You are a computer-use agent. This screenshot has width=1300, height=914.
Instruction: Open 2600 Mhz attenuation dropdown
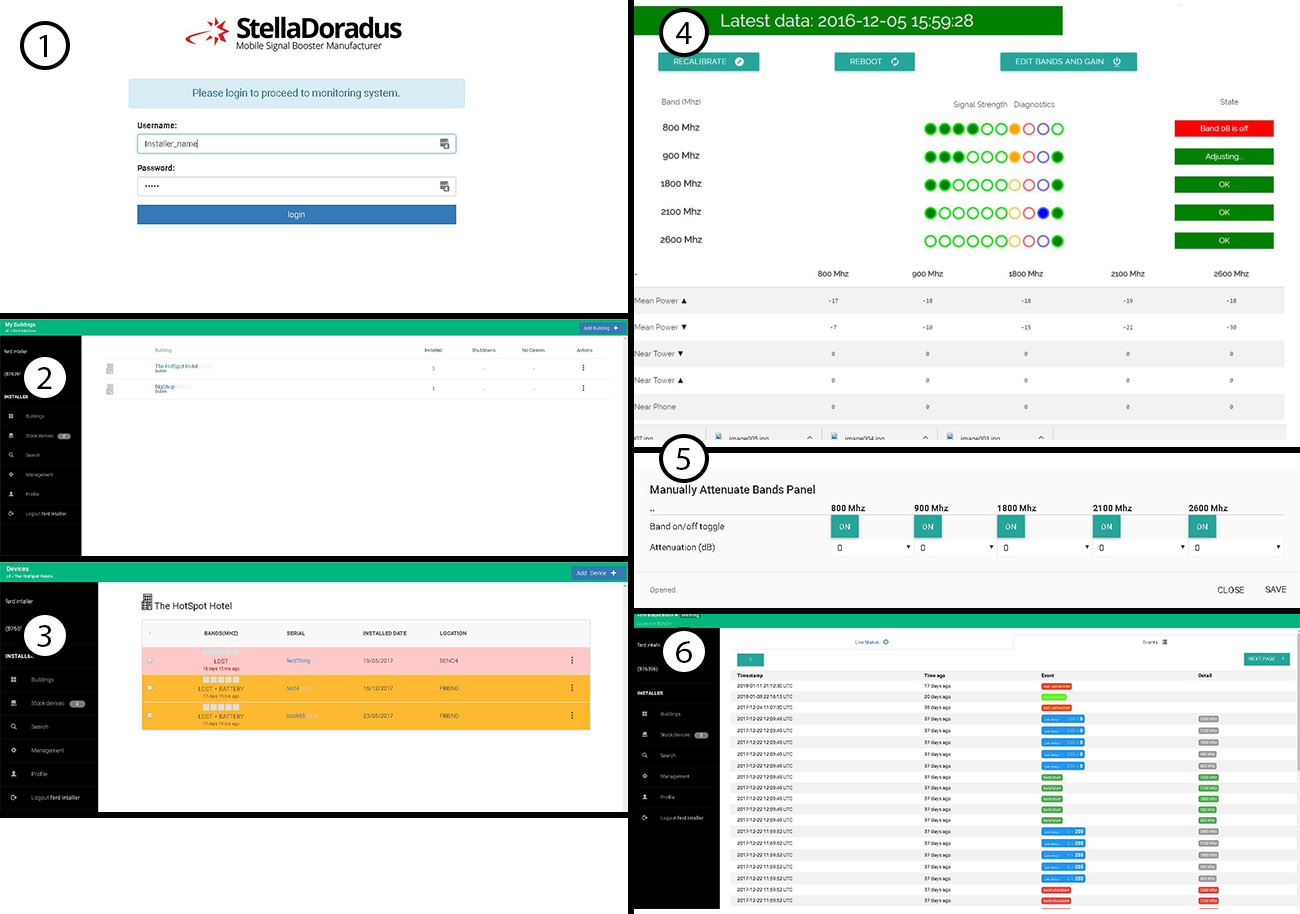point(1237,548)
